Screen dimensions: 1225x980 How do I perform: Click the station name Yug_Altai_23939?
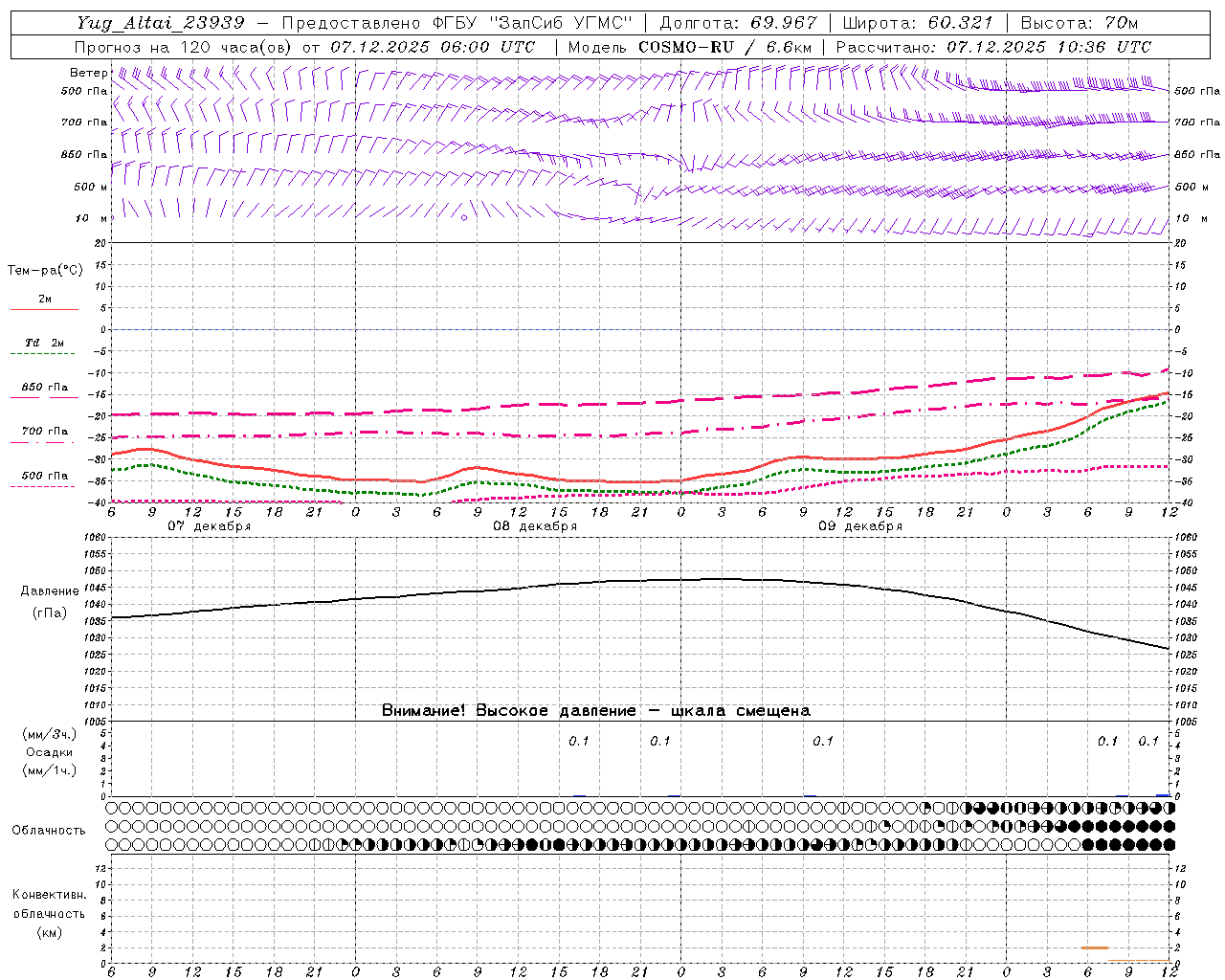click(161, 23)
